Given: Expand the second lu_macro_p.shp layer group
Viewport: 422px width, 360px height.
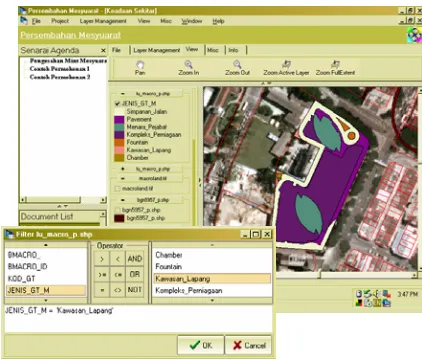Looking at the screenshot, I should click(x=123, y=169).
